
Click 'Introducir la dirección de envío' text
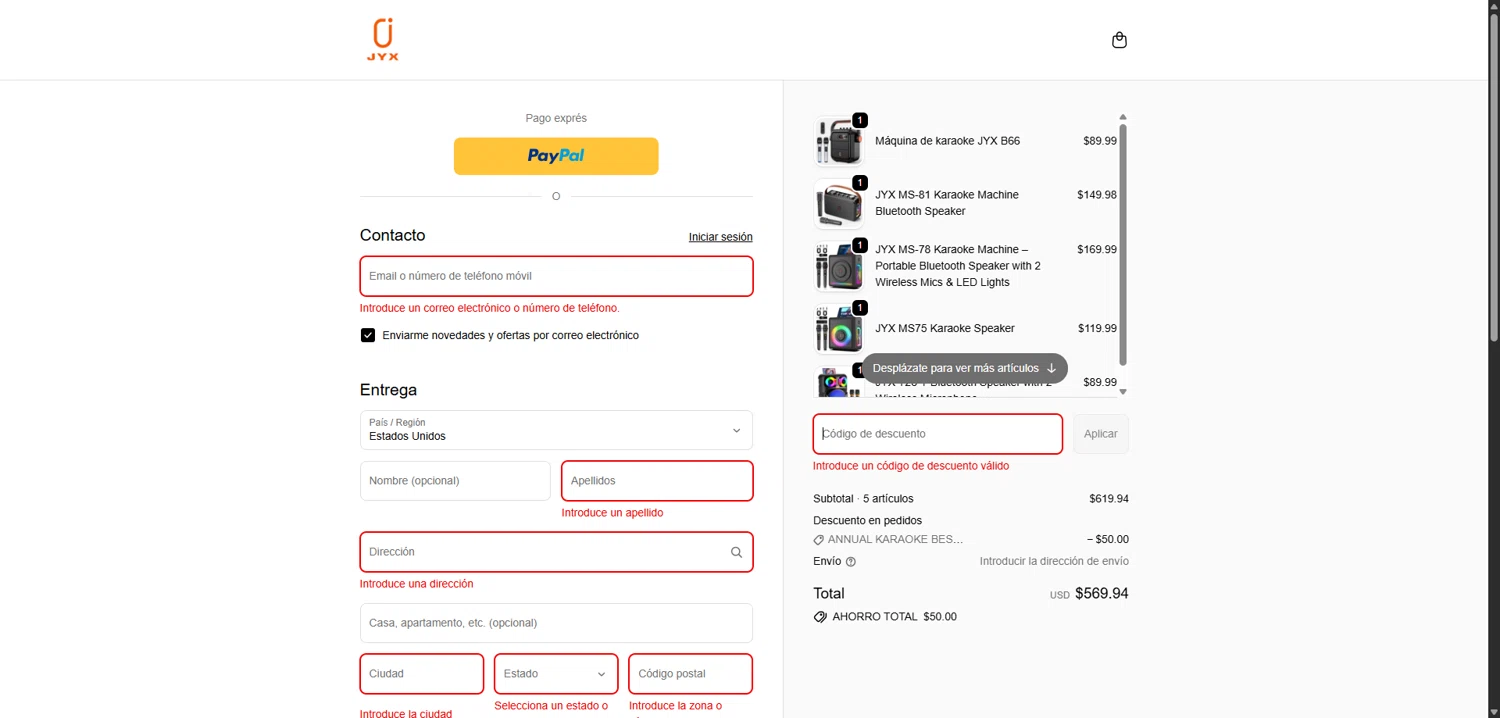(x=1054, y=562)
